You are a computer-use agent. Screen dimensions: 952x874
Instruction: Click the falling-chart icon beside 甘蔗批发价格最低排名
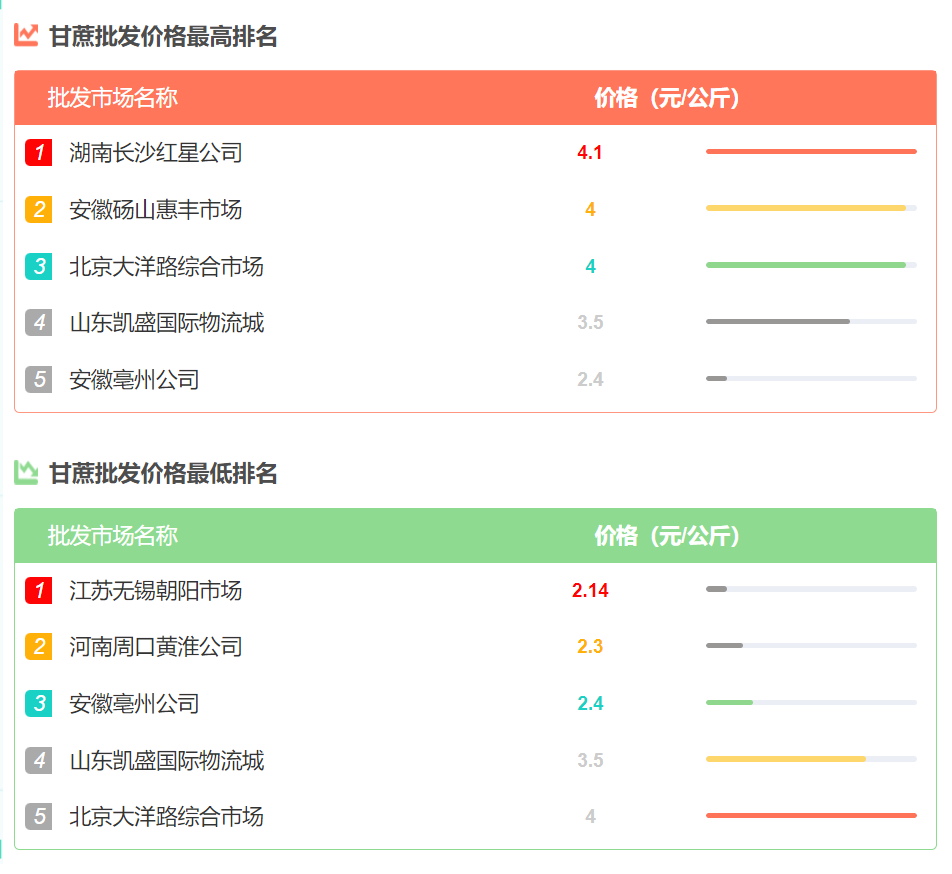26,473
